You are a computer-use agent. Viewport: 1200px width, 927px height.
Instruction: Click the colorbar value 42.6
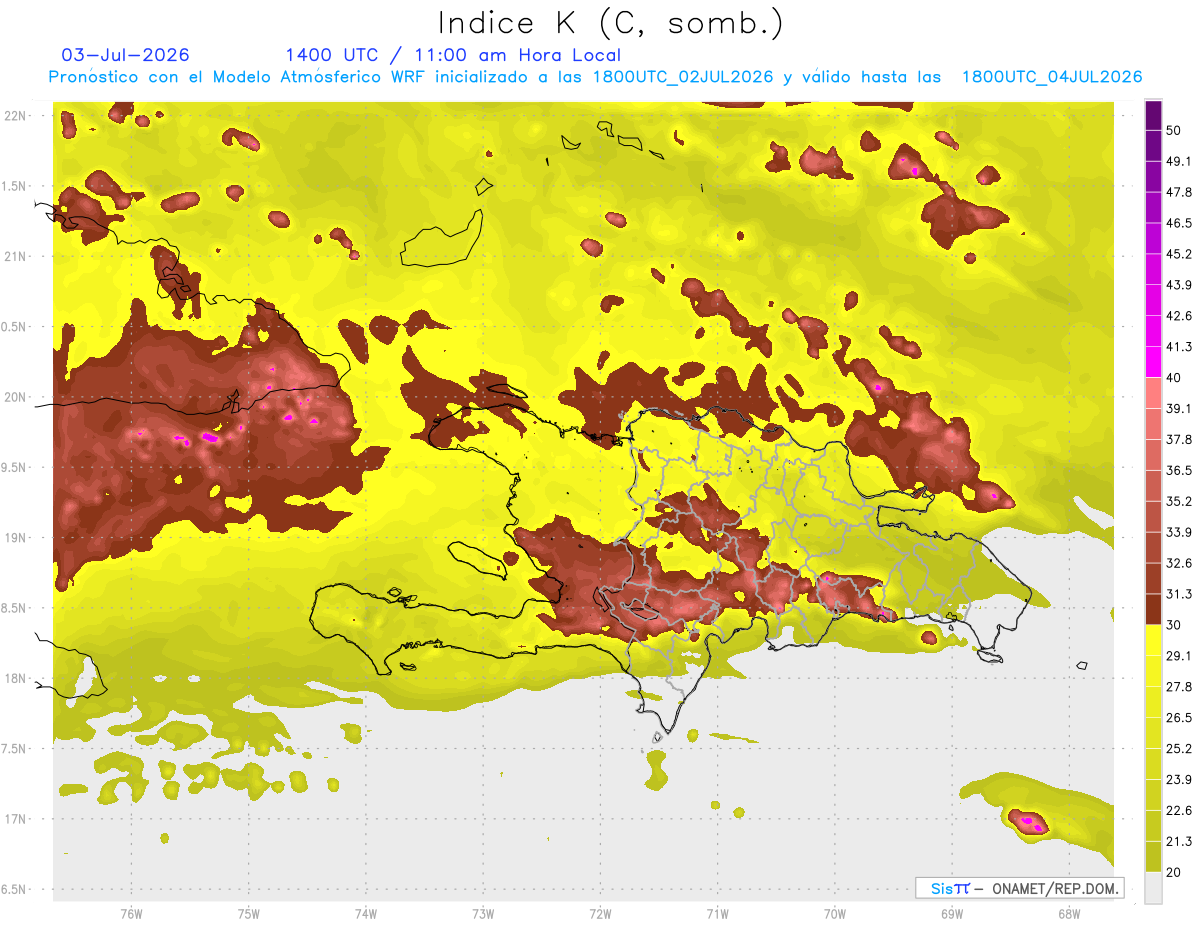1180,316
